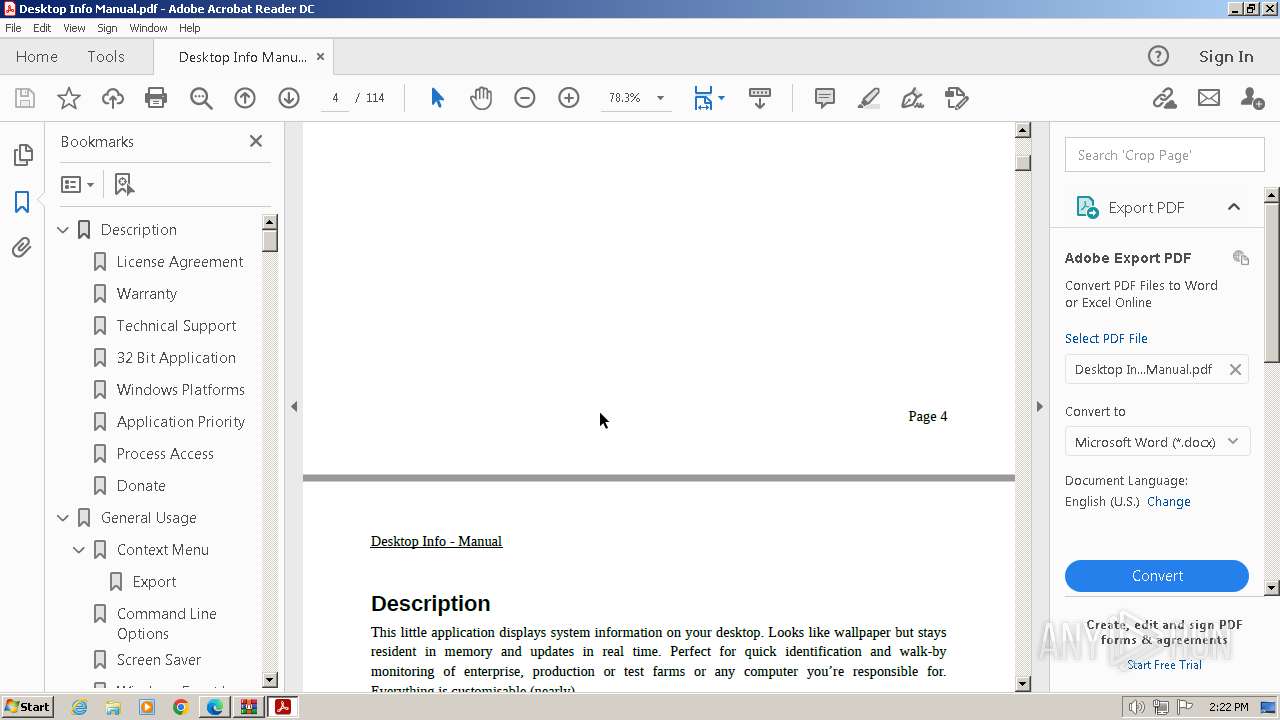
Task: Click the add person share icon
Action: tap(1252, 98)
